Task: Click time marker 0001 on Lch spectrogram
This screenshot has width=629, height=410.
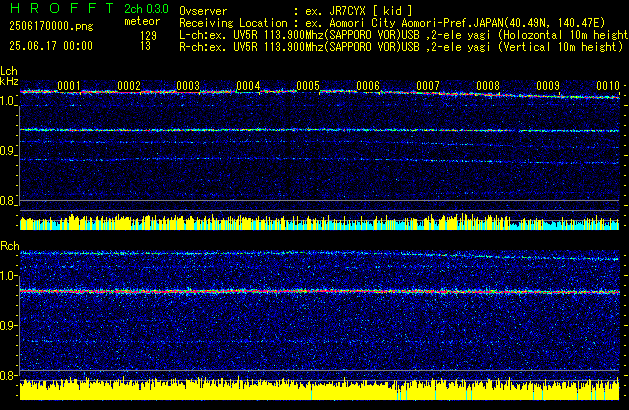Action: [x=69, y=85]
